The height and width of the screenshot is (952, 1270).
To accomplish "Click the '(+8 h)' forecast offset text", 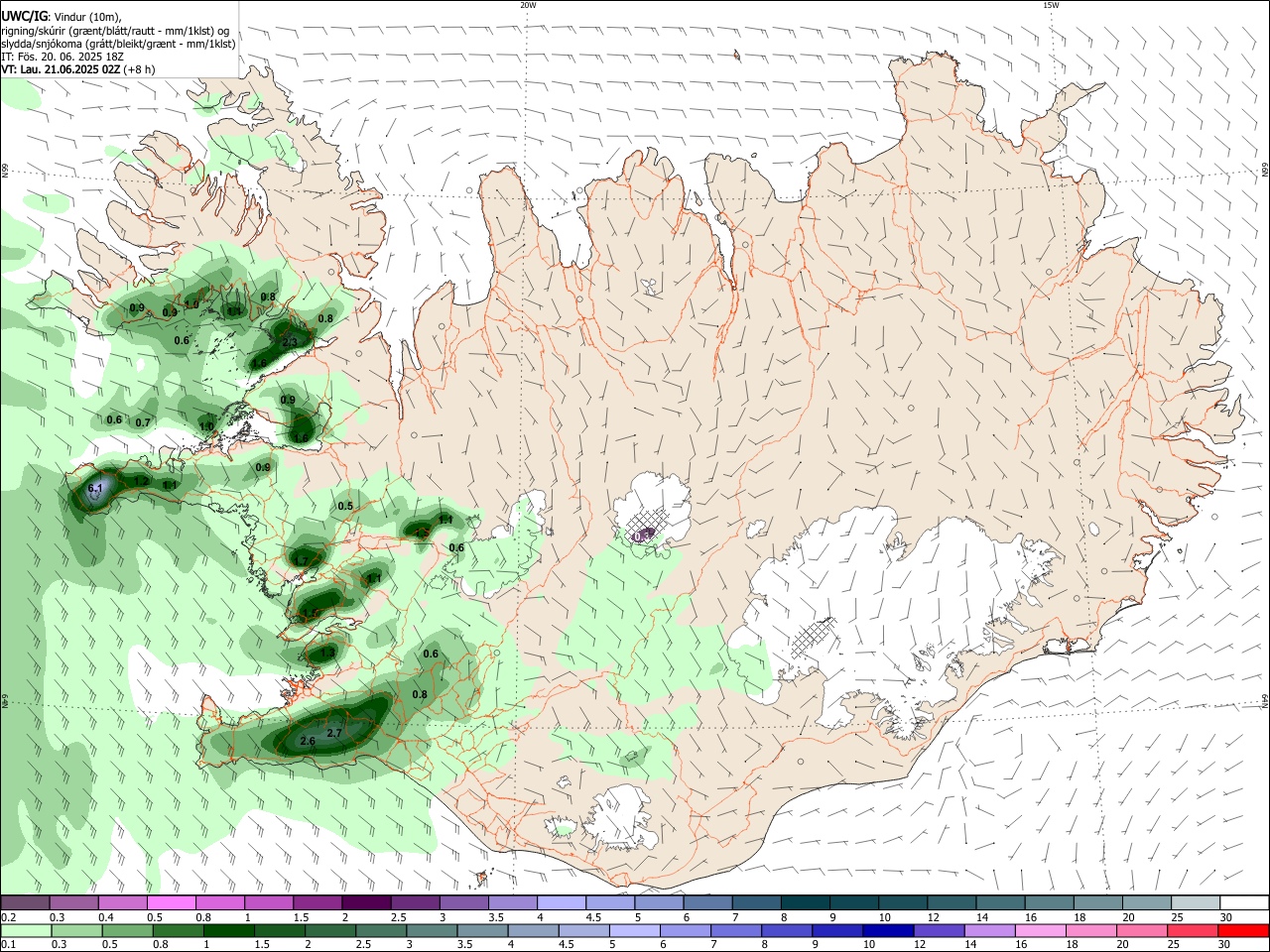I will pyautogui.click(x=140, y=69).
